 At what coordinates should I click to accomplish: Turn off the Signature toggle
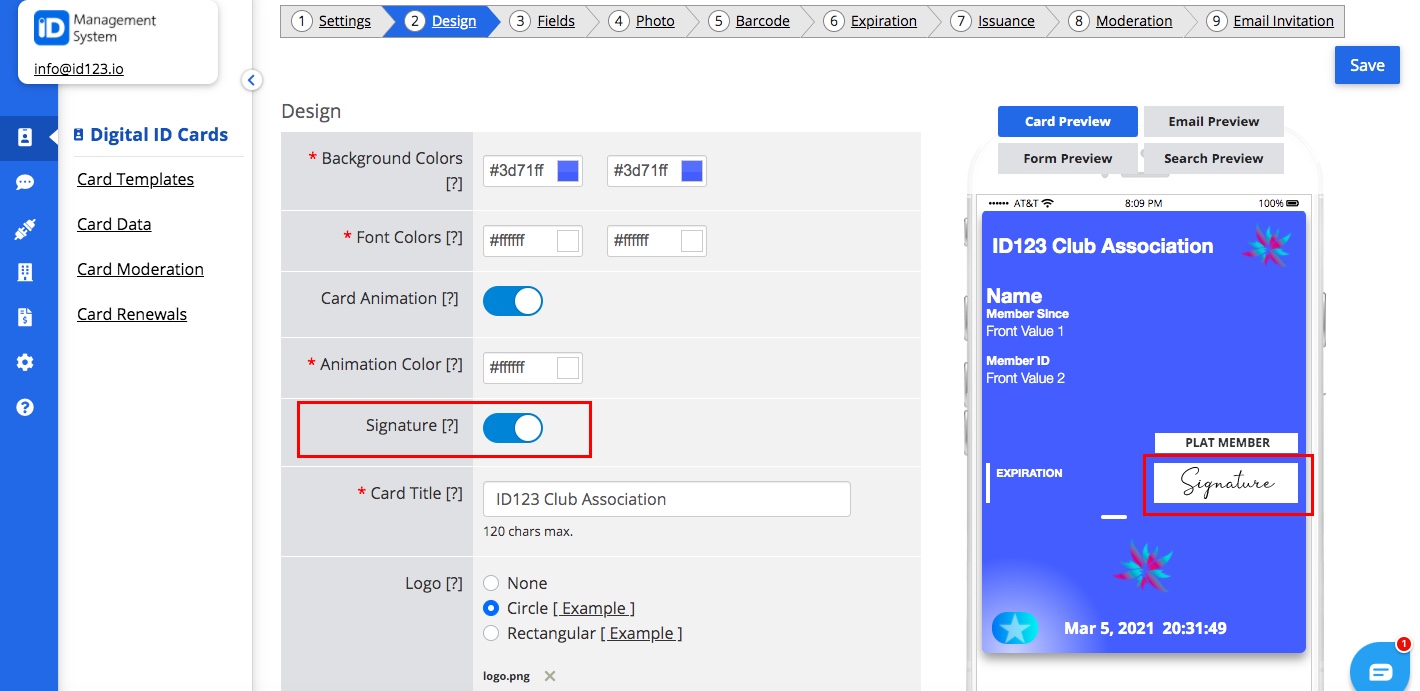click(513, 427)
